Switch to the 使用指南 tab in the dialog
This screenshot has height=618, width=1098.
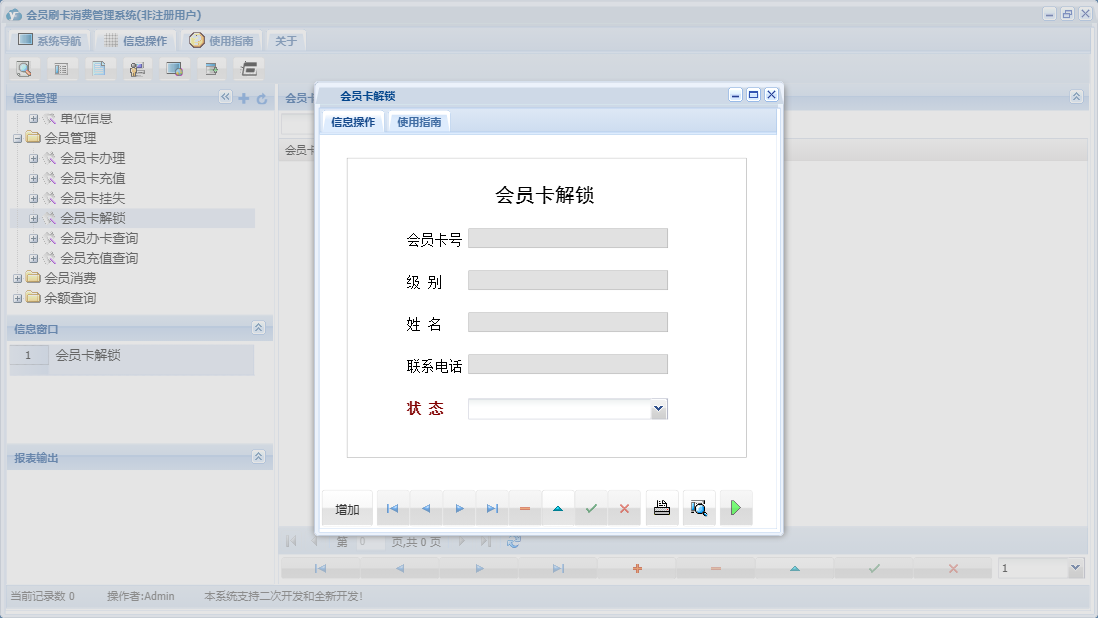pyautogui.click(x=418, y=121)
